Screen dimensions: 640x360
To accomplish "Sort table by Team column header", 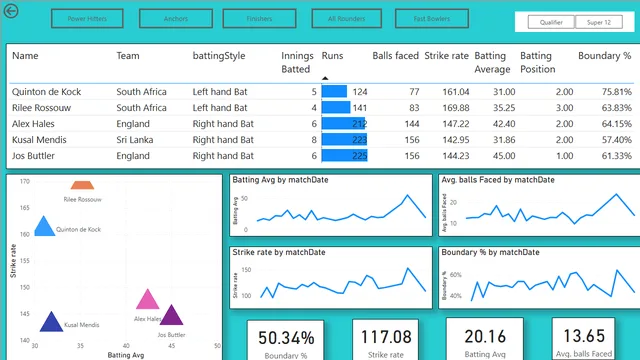I will point(128,56).
